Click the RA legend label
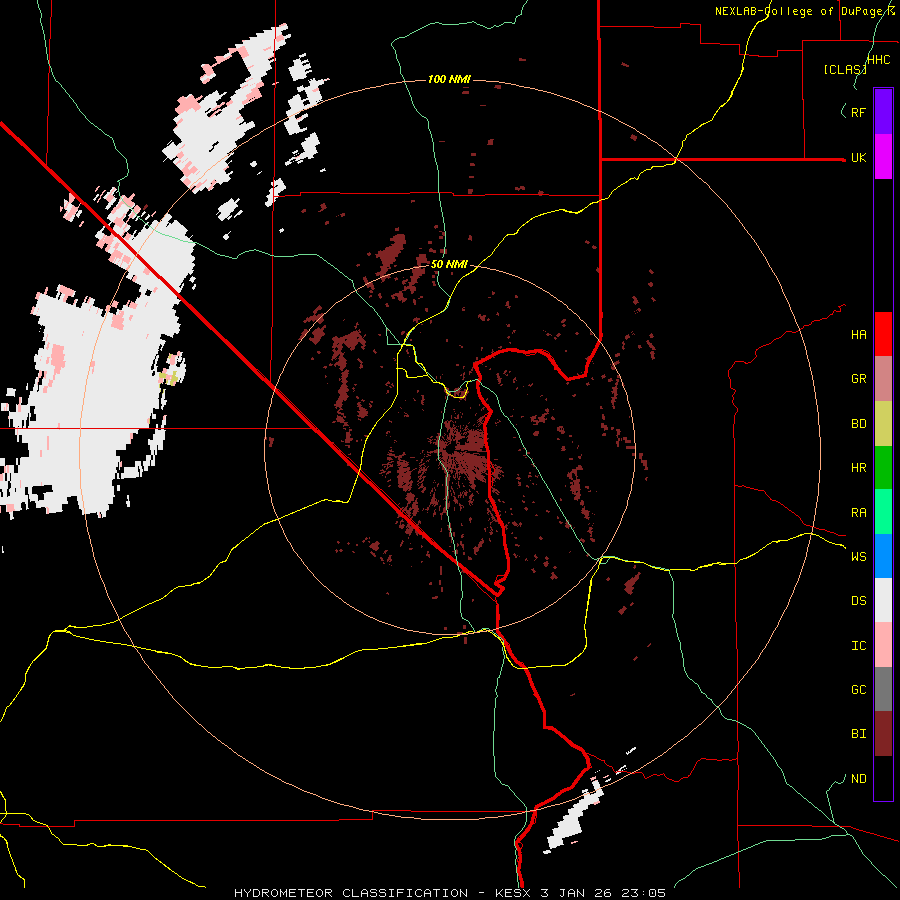 [x=859, y=513]
